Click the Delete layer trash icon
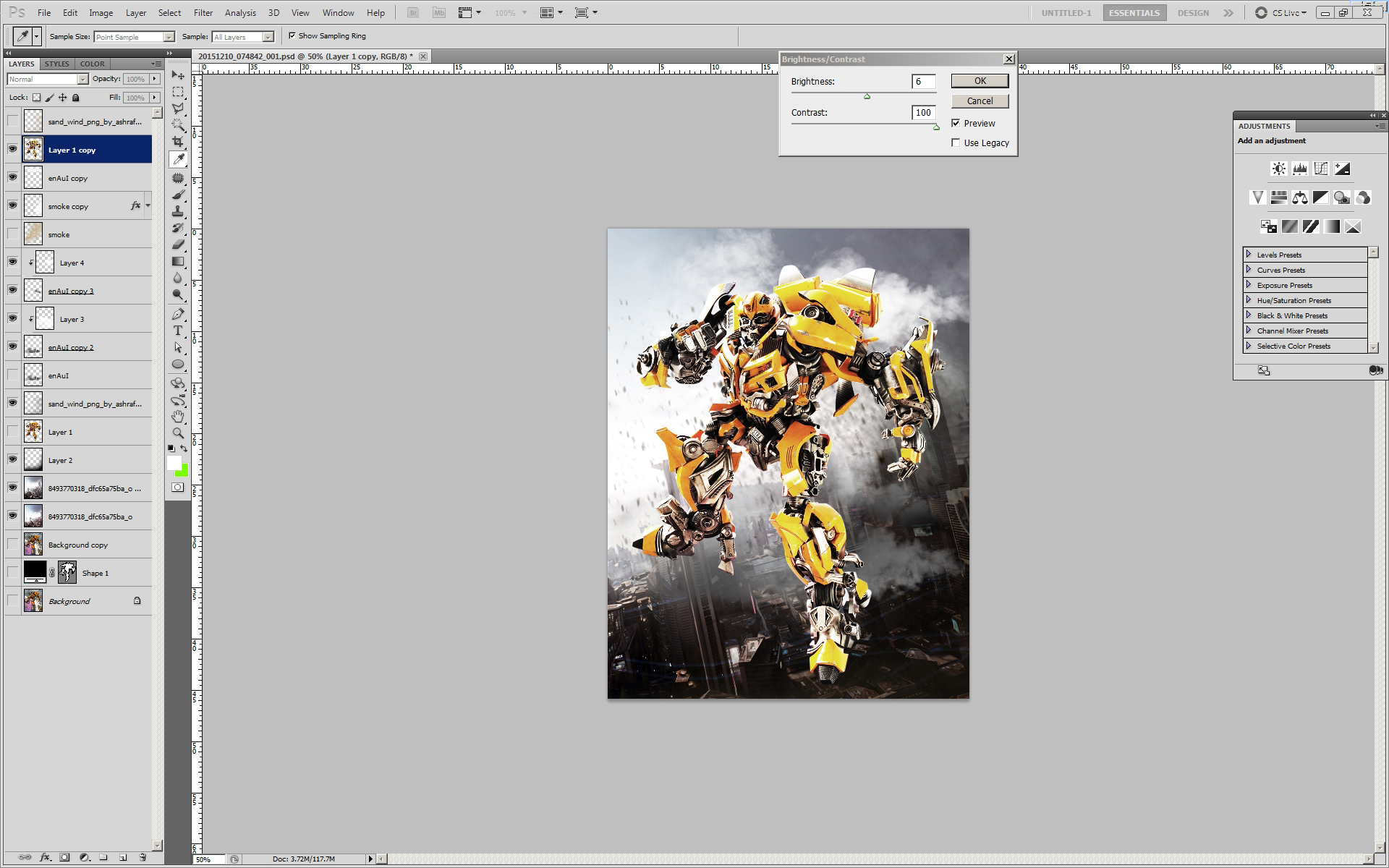 [x=143, y=857]
